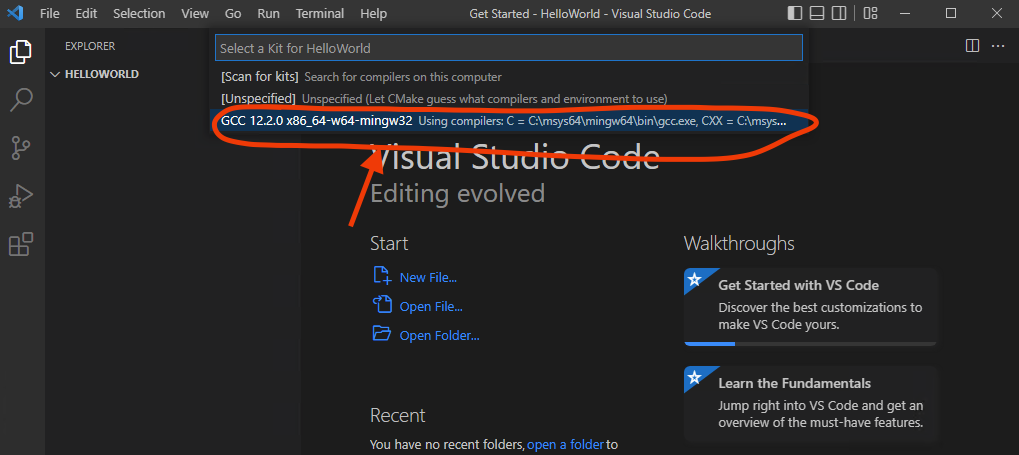Image resolution: width=1019 pixels, height=455 pixels.
Task: Open the Edit menu
Action: (x=85, y=14)
